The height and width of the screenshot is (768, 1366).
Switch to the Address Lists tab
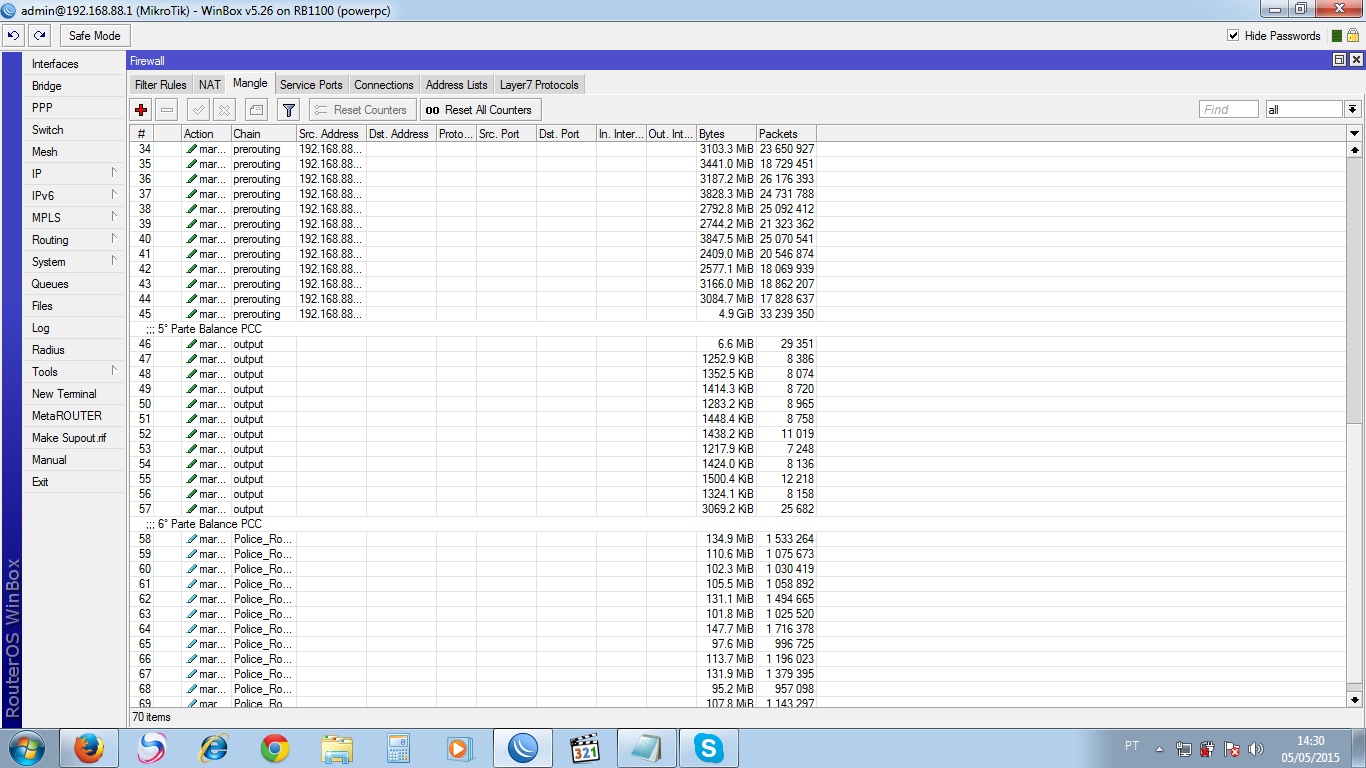[457, 85]
